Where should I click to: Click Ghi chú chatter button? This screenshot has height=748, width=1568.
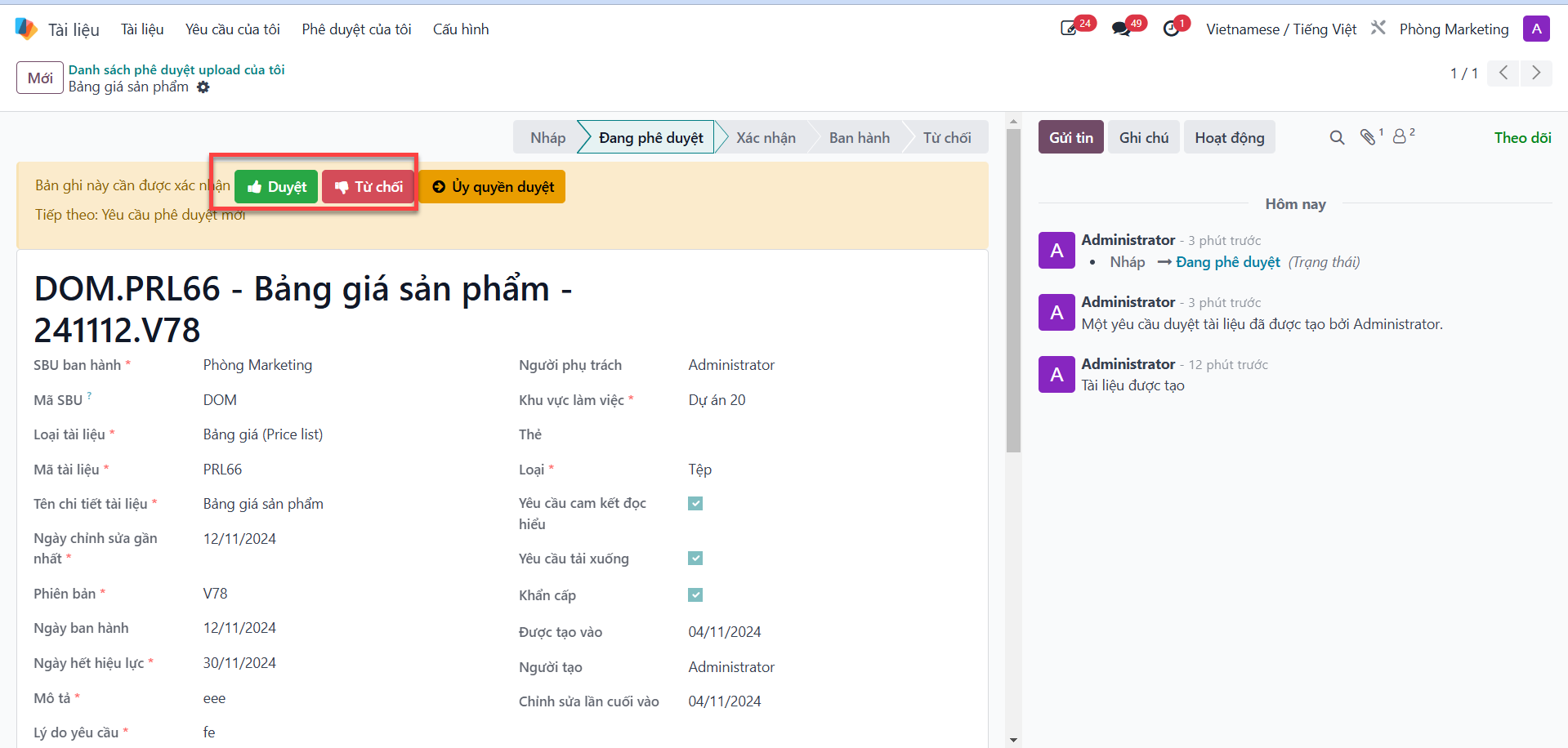point(1144,137)
